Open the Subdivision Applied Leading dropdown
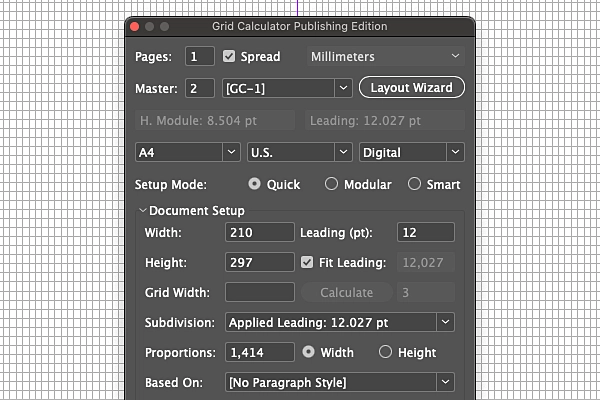 [x=340, y=322]
